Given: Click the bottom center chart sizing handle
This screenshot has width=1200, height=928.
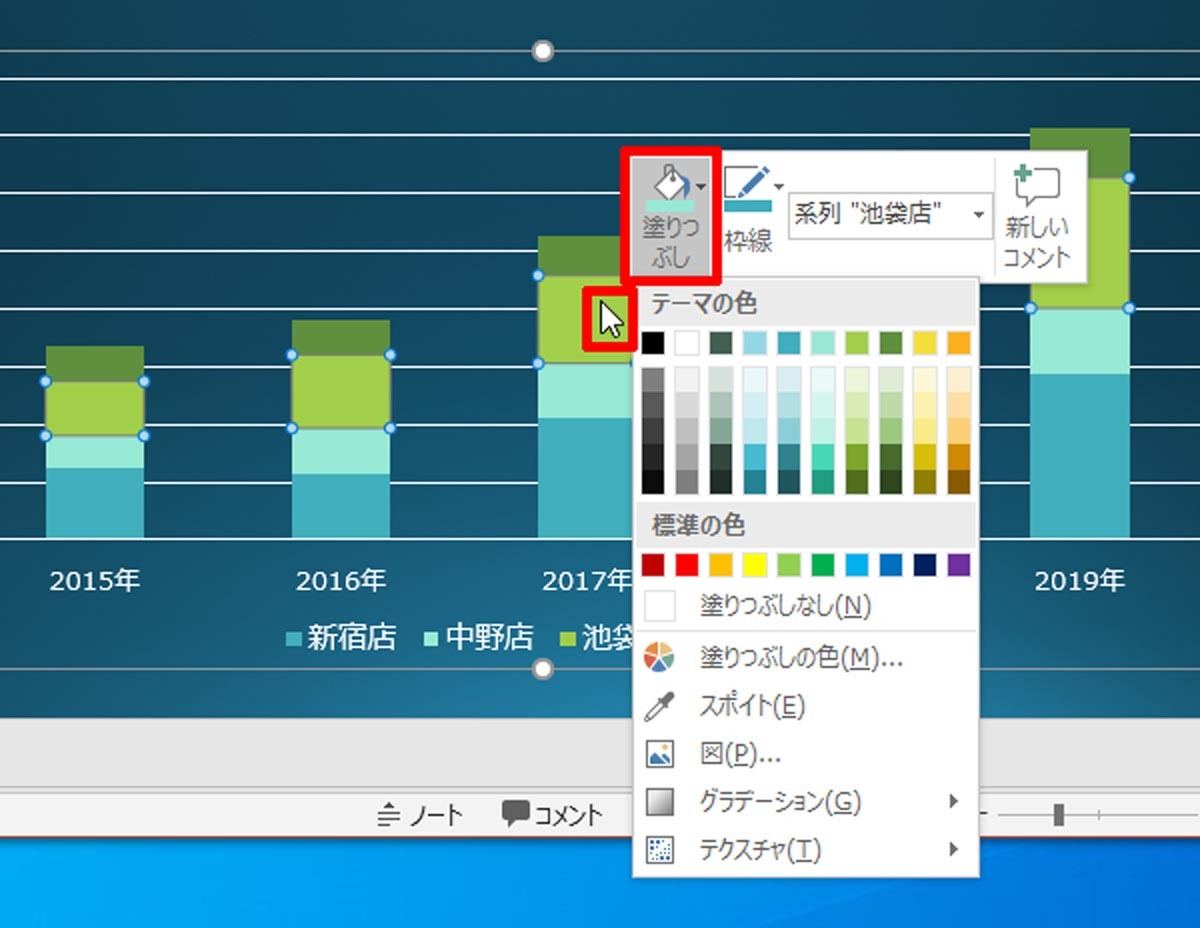Looking at the screenshot, I should pos(542,669).
